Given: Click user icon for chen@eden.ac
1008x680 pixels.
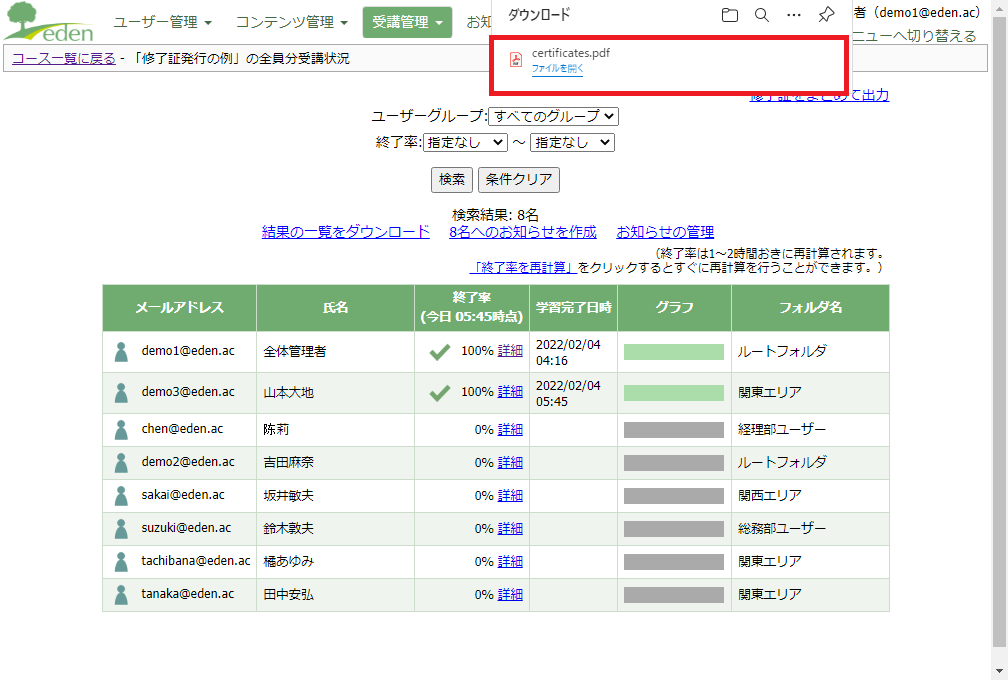Looking at the screenshot, I should pos(121,430).
